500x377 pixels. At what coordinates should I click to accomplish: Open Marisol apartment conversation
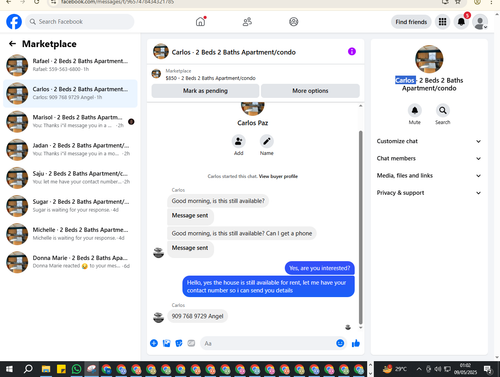click(70, 121)
